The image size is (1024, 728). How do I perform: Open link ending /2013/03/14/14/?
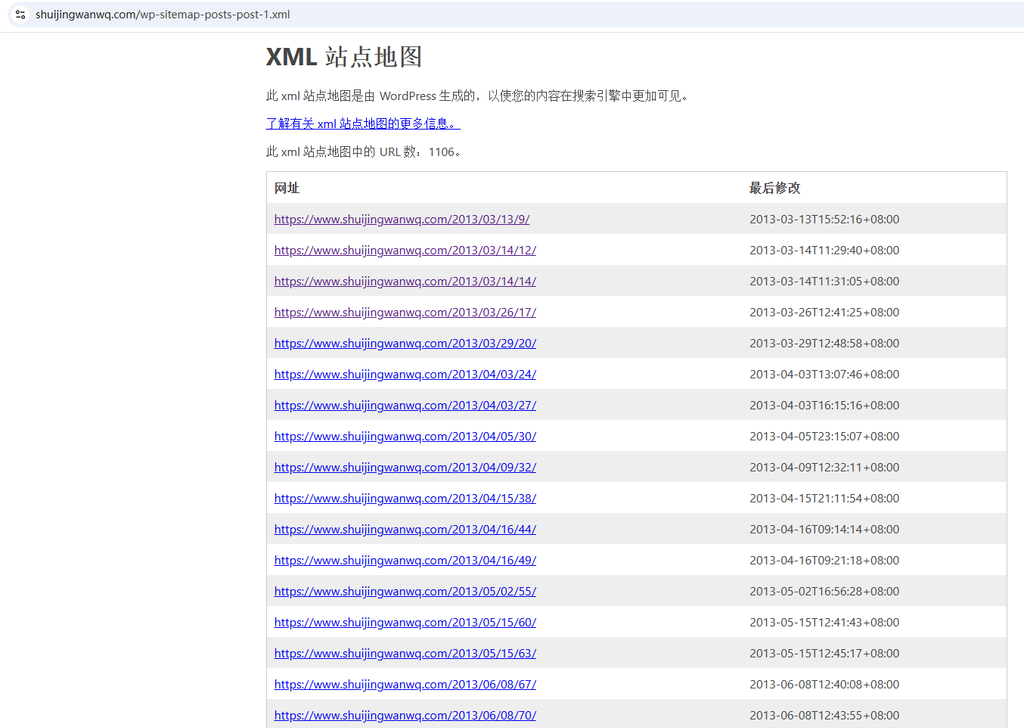405,281
